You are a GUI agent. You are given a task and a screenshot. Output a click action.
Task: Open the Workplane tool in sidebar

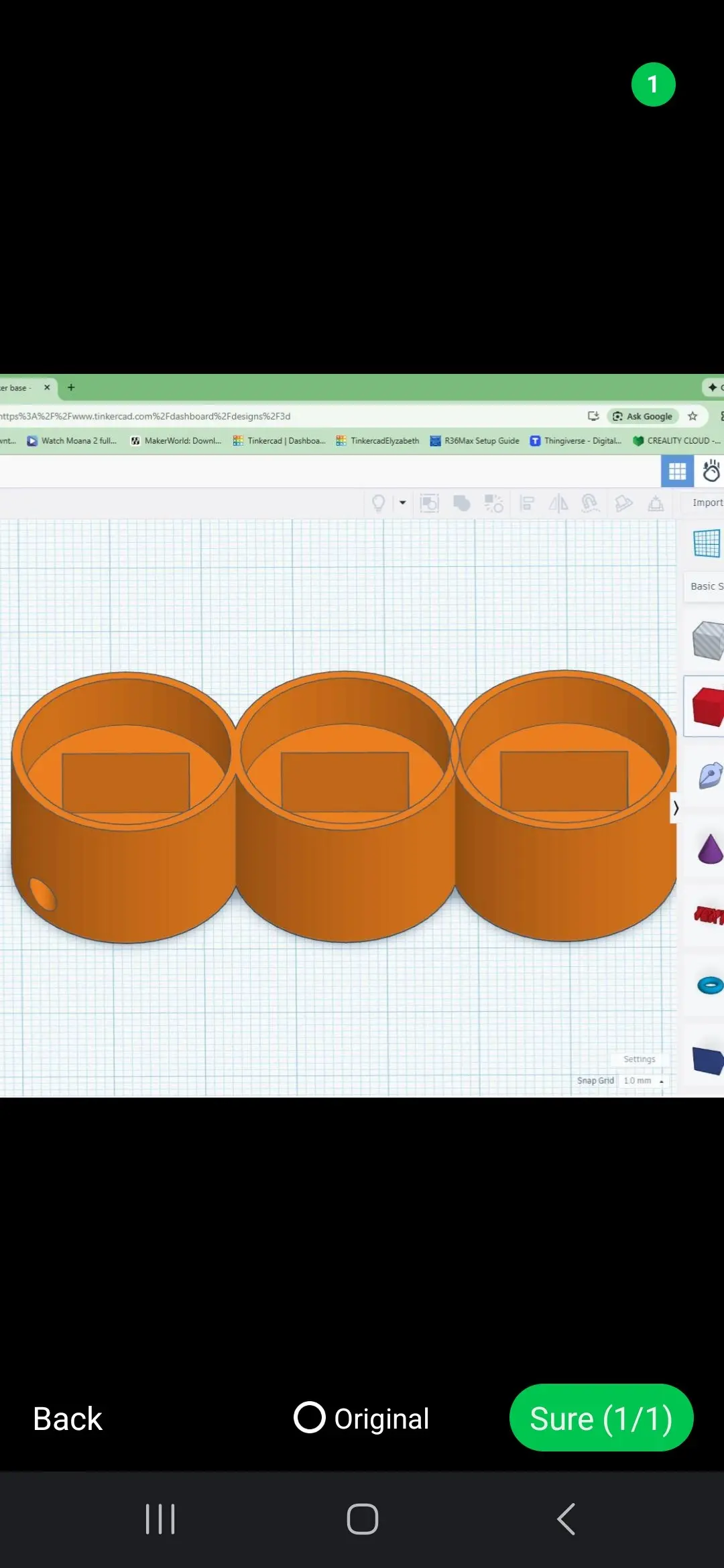pyautogui.click(x=707, y=543)
